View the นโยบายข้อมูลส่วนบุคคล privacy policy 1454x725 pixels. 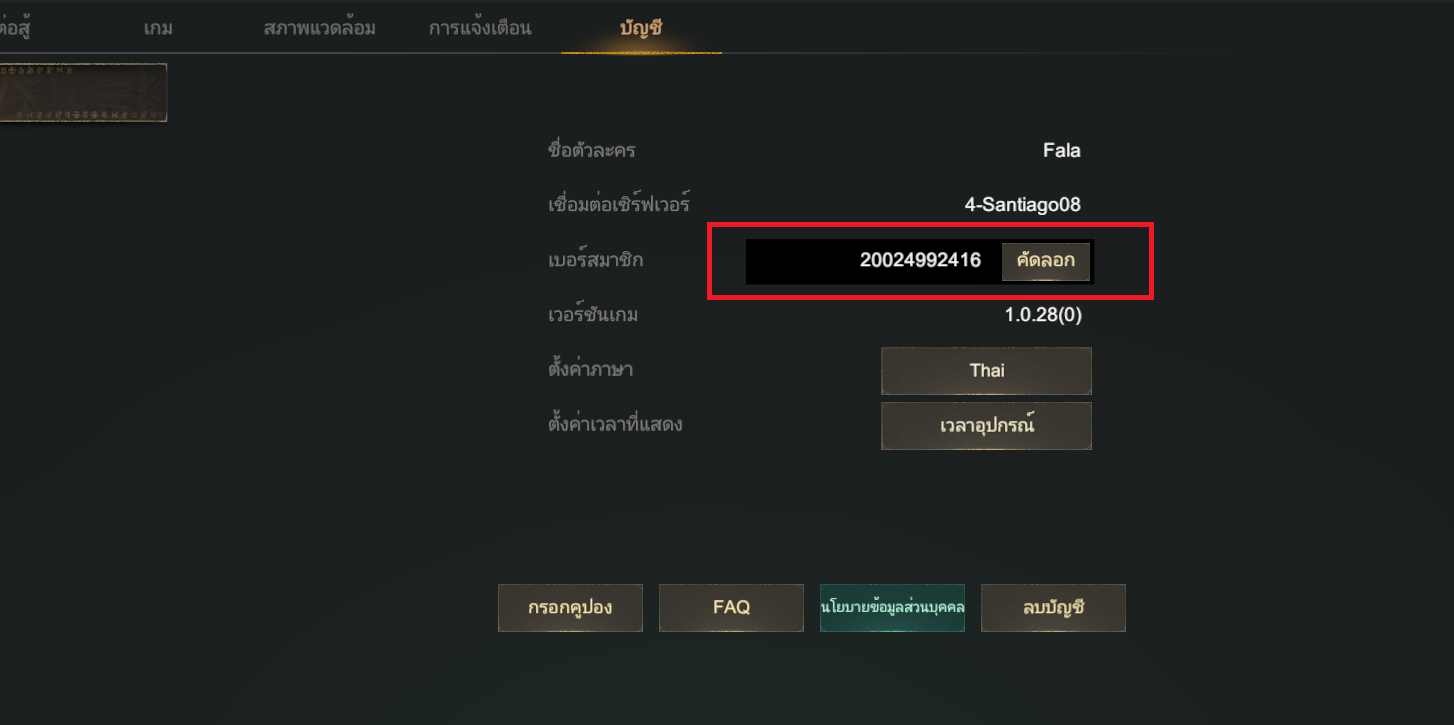892,608
